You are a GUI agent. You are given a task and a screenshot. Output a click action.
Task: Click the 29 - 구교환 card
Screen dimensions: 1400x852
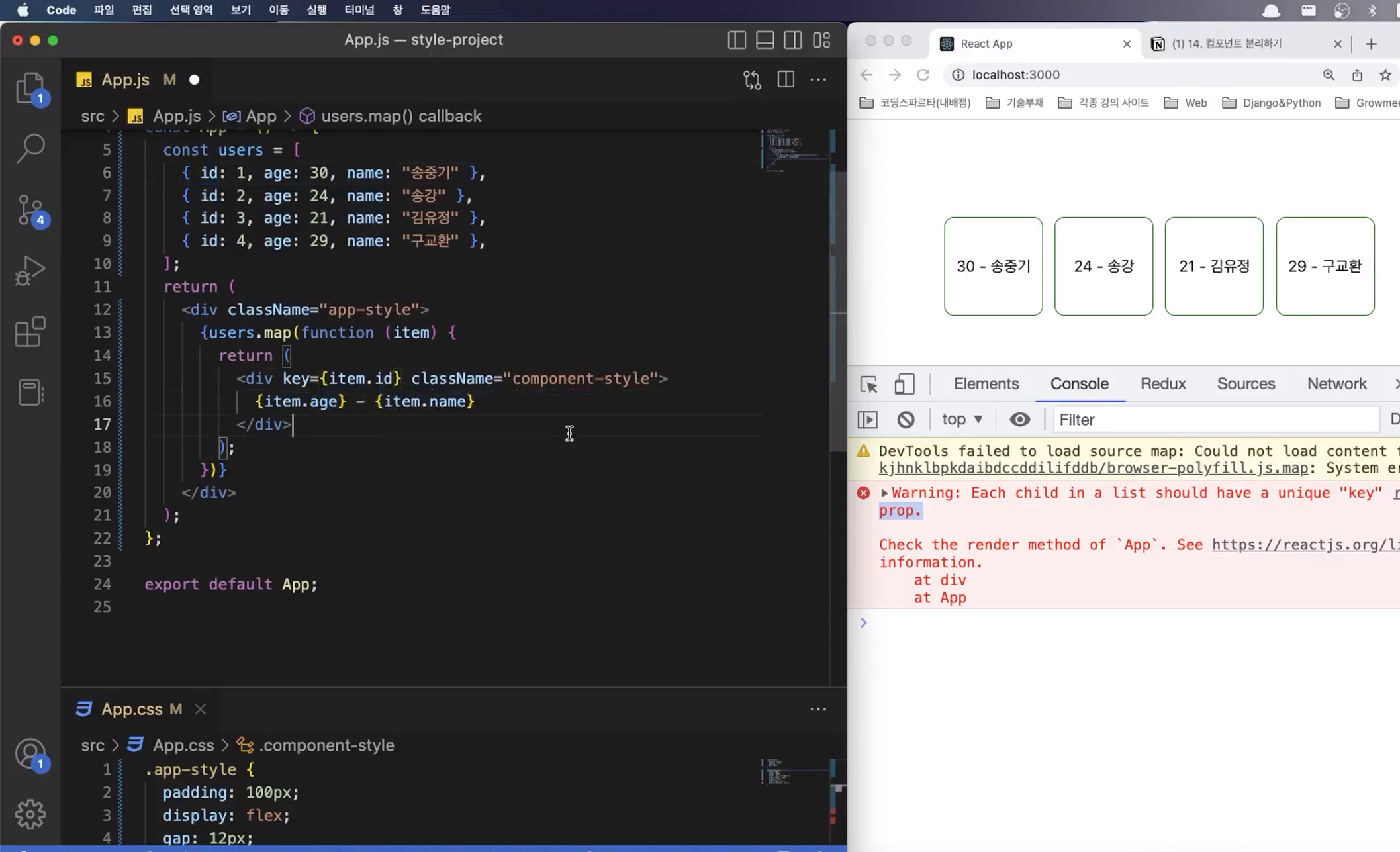click(x=1325, y=266)
